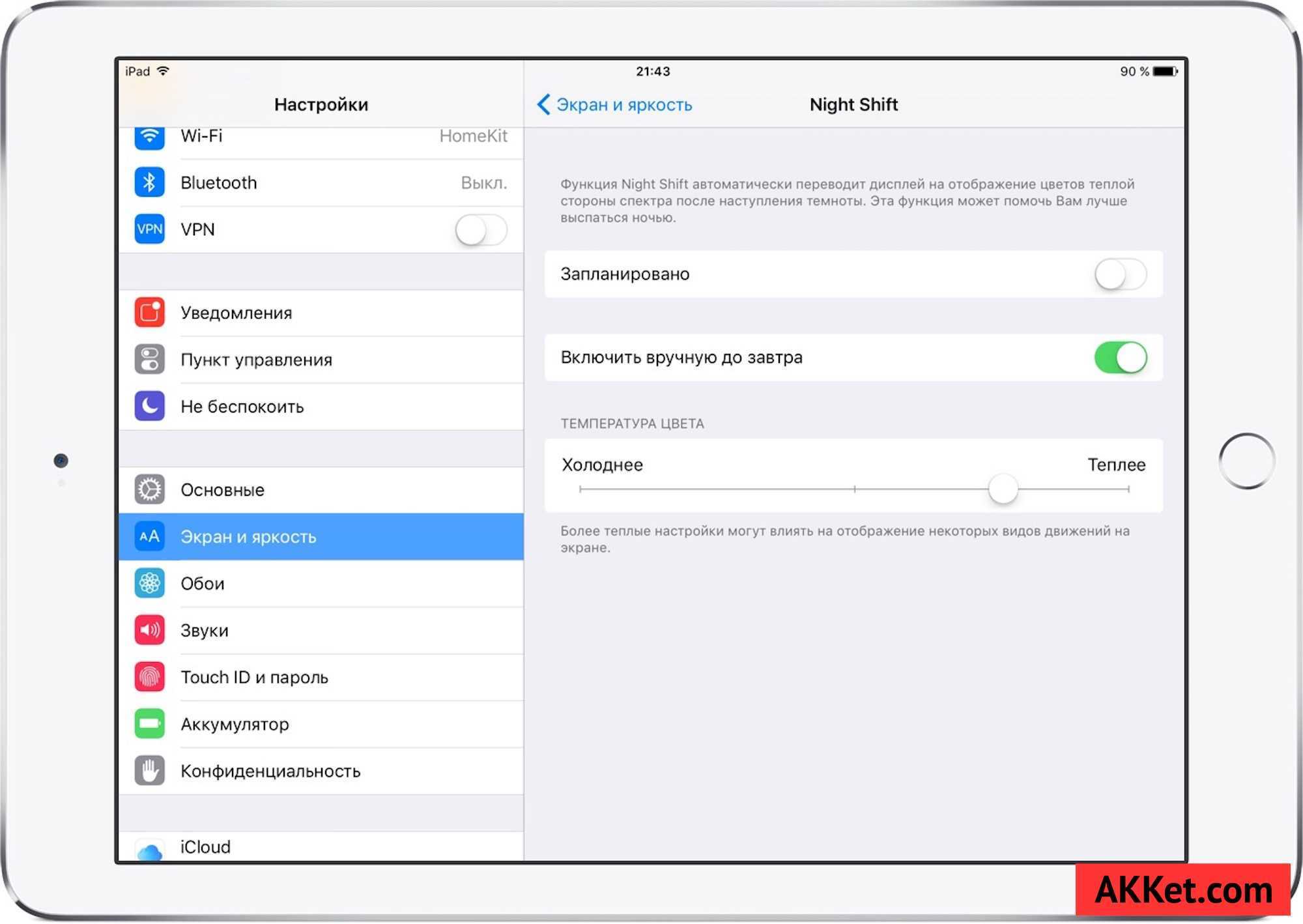Tap the Bluetooth icon in sidebar
Screen dimensions: 1303x924
pos(149,182)
